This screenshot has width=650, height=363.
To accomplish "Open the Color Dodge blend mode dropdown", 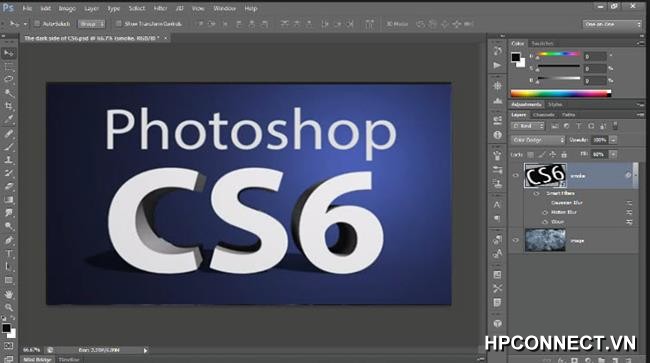I will click(x=538, y=140).
